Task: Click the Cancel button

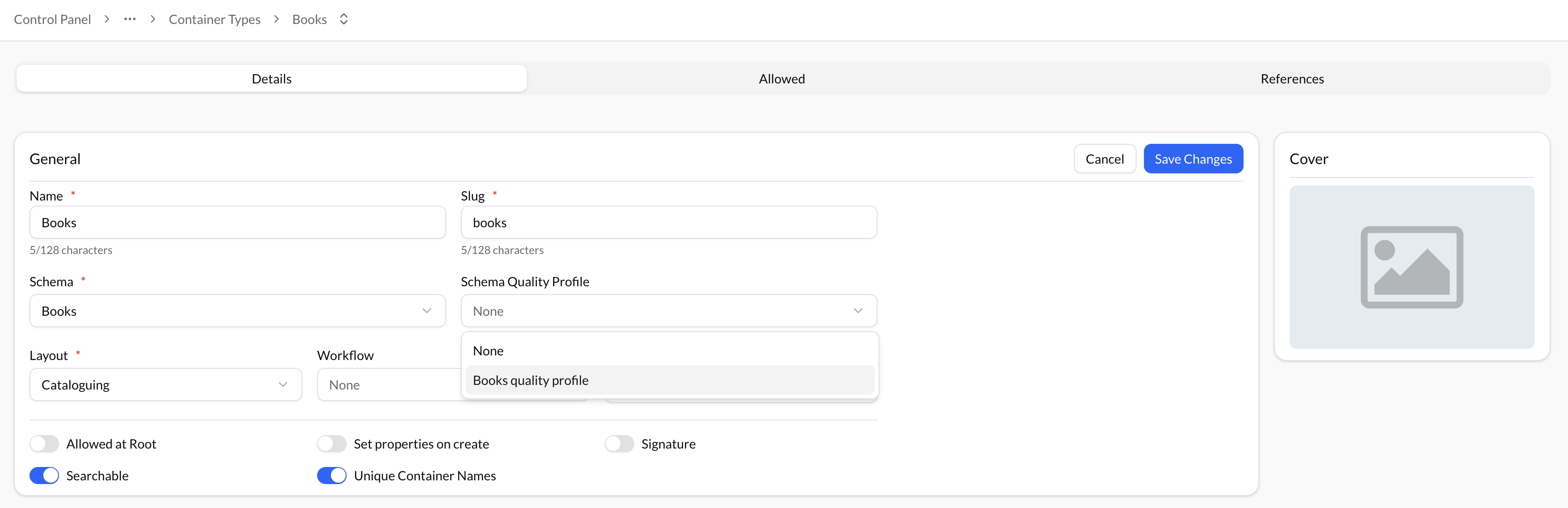Action: coord(1104,159)
